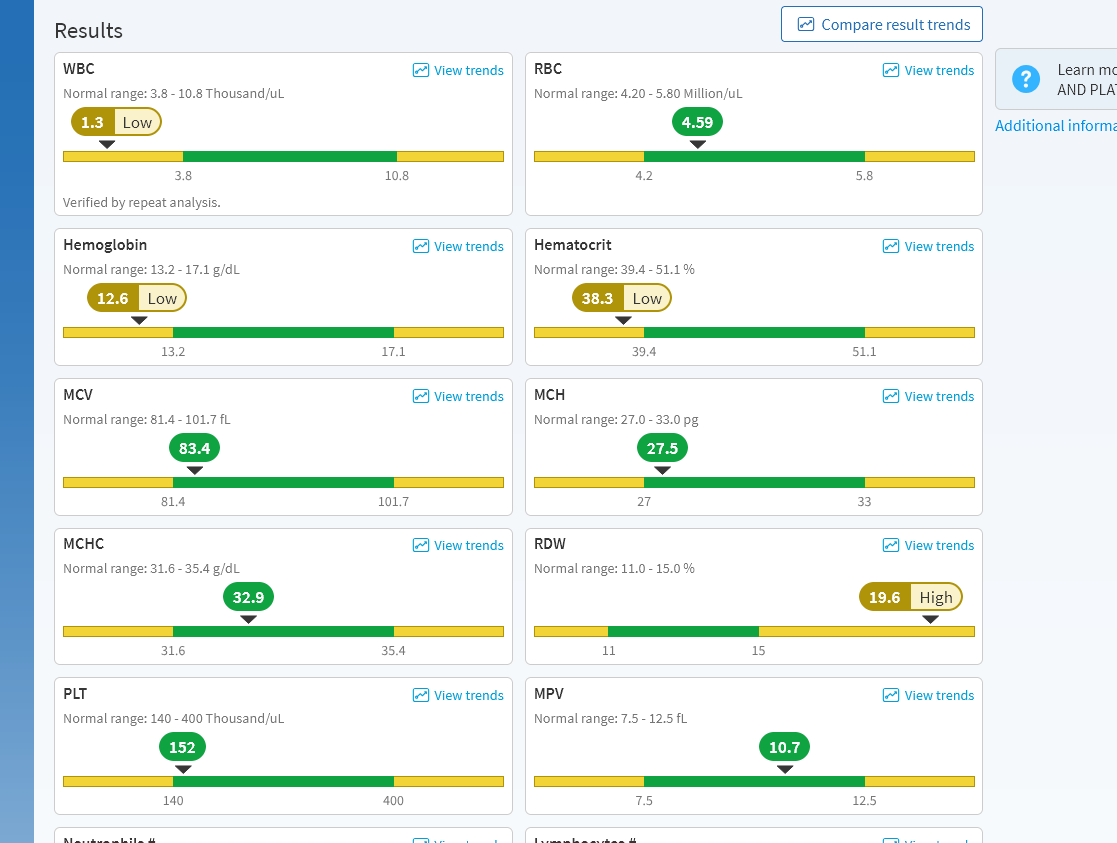Click the RBC 4.59 value badge
1117x843 pixels.
pyautogui.click(x=697, y=123)
